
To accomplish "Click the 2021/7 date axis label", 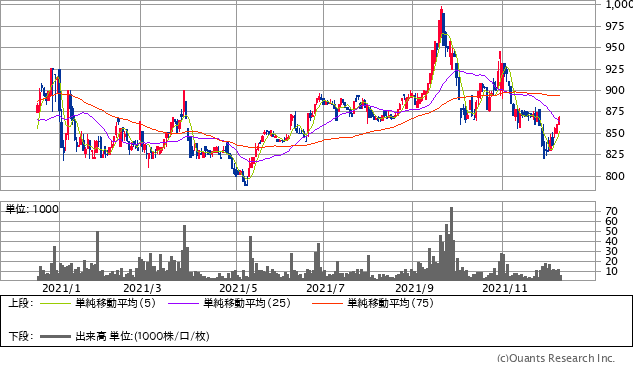I will click(x=325, y=288).
